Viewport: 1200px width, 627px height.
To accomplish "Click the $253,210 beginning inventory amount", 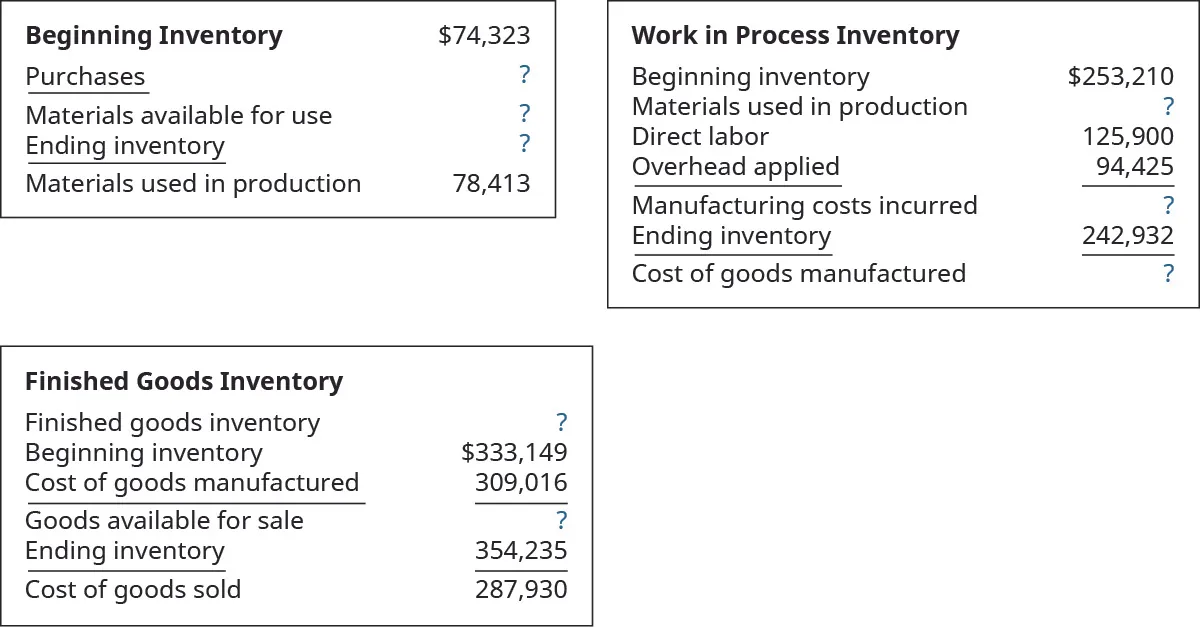I will point(1120,76).
